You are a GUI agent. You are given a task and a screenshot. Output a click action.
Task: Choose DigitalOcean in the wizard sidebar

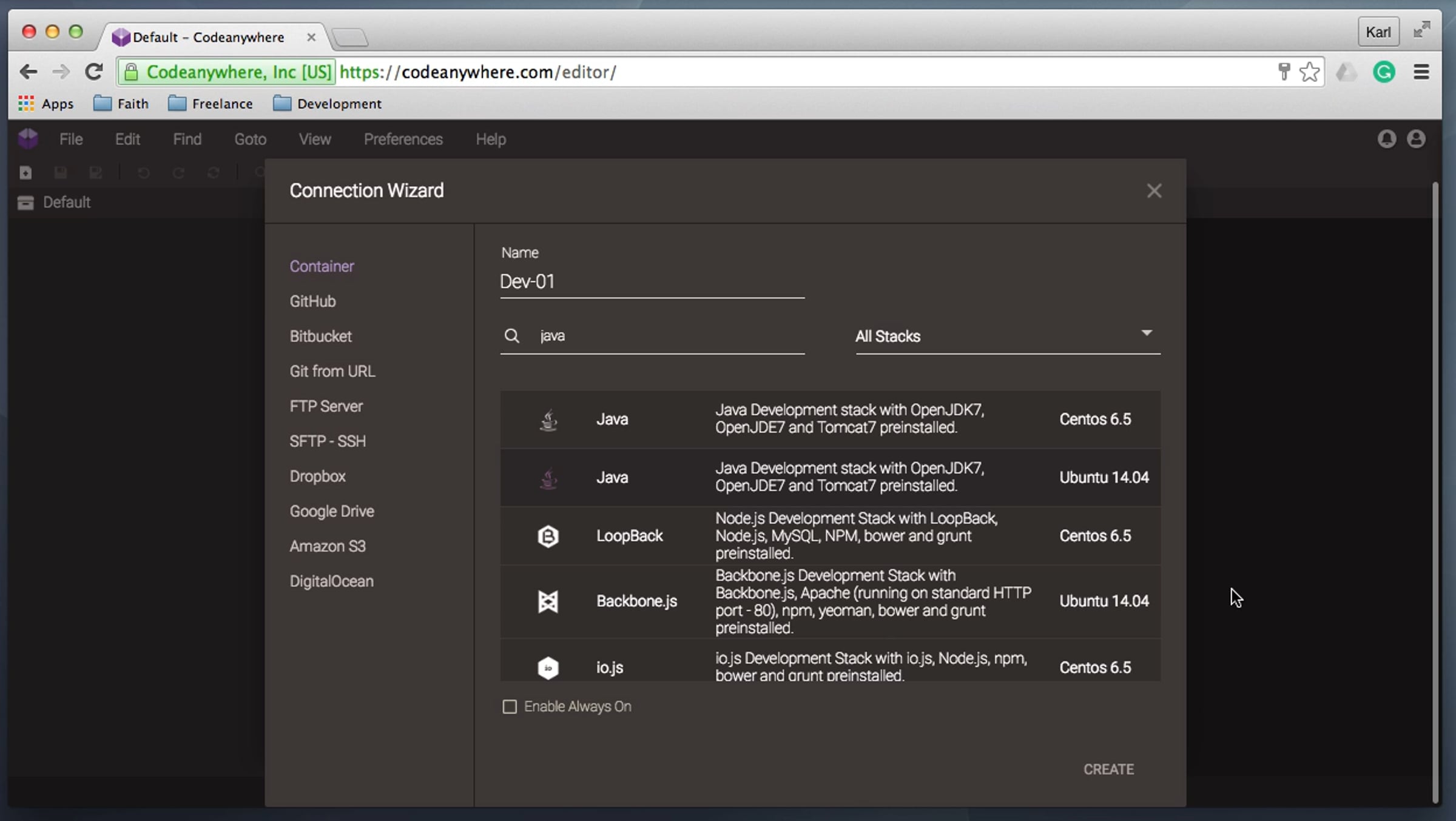pos(331,581)
